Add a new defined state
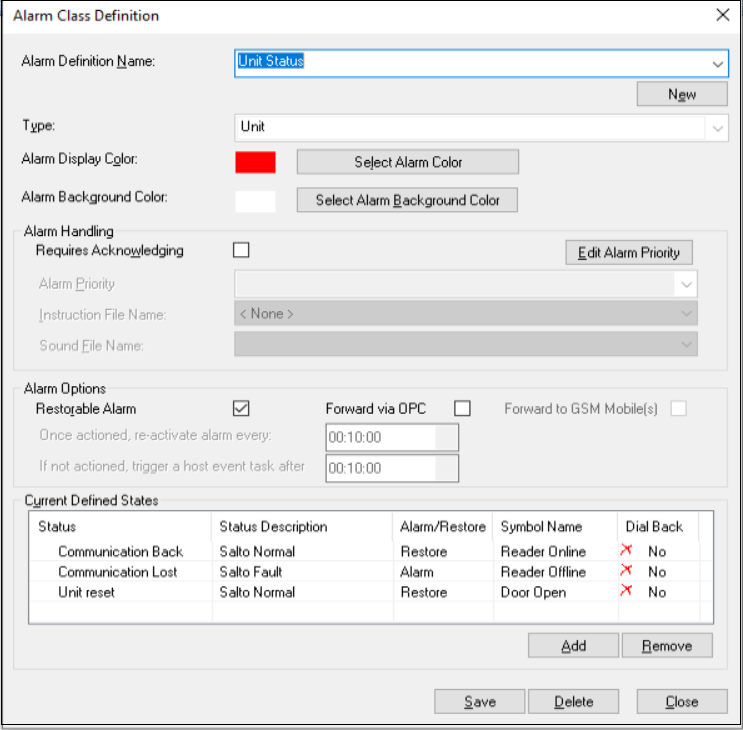Screen dimensions: 743x730 (573, 646)
